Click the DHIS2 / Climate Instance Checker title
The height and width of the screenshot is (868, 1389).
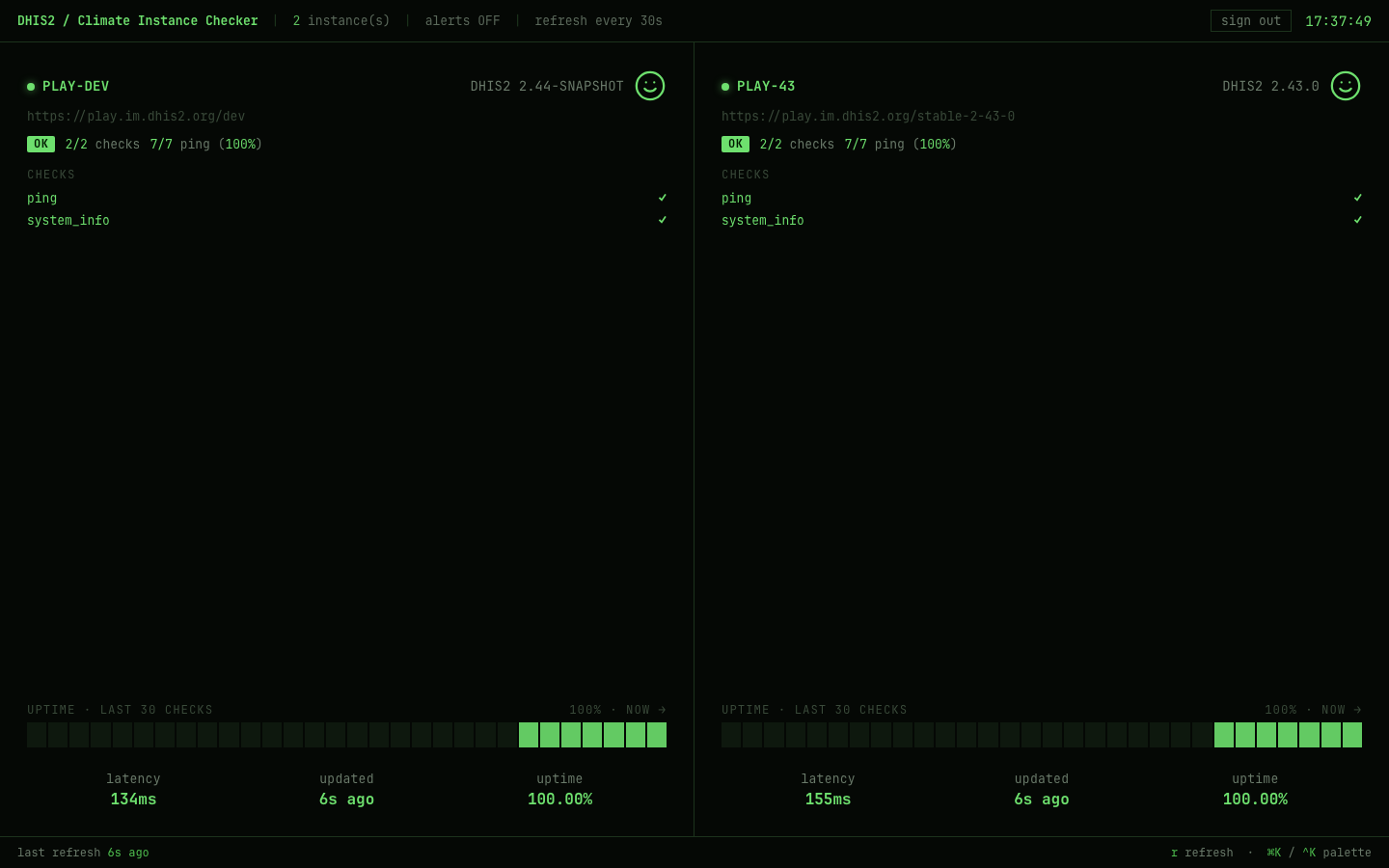point(138,20)
